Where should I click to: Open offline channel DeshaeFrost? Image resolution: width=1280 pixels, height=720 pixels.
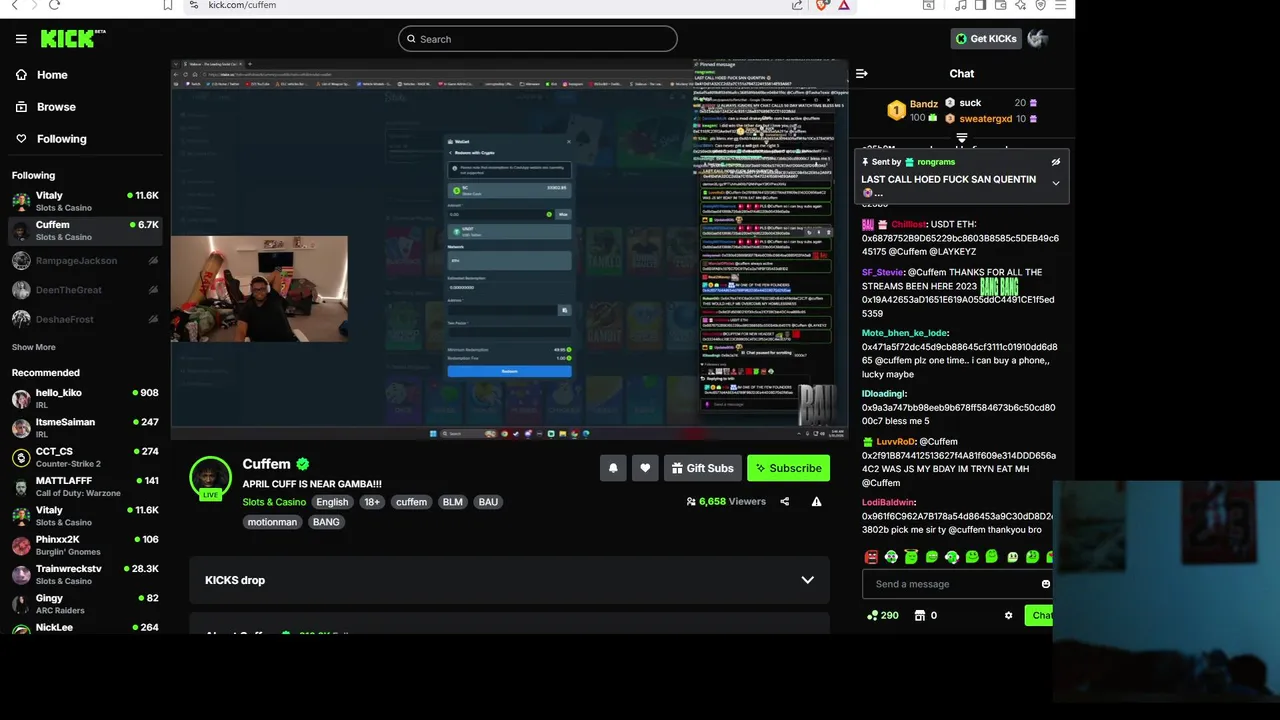click(x=85, y=319)
